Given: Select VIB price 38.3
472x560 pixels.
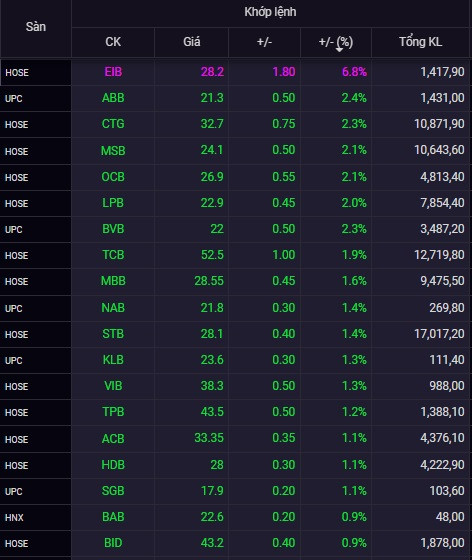Looking at the screenshot, I should 212,386.
